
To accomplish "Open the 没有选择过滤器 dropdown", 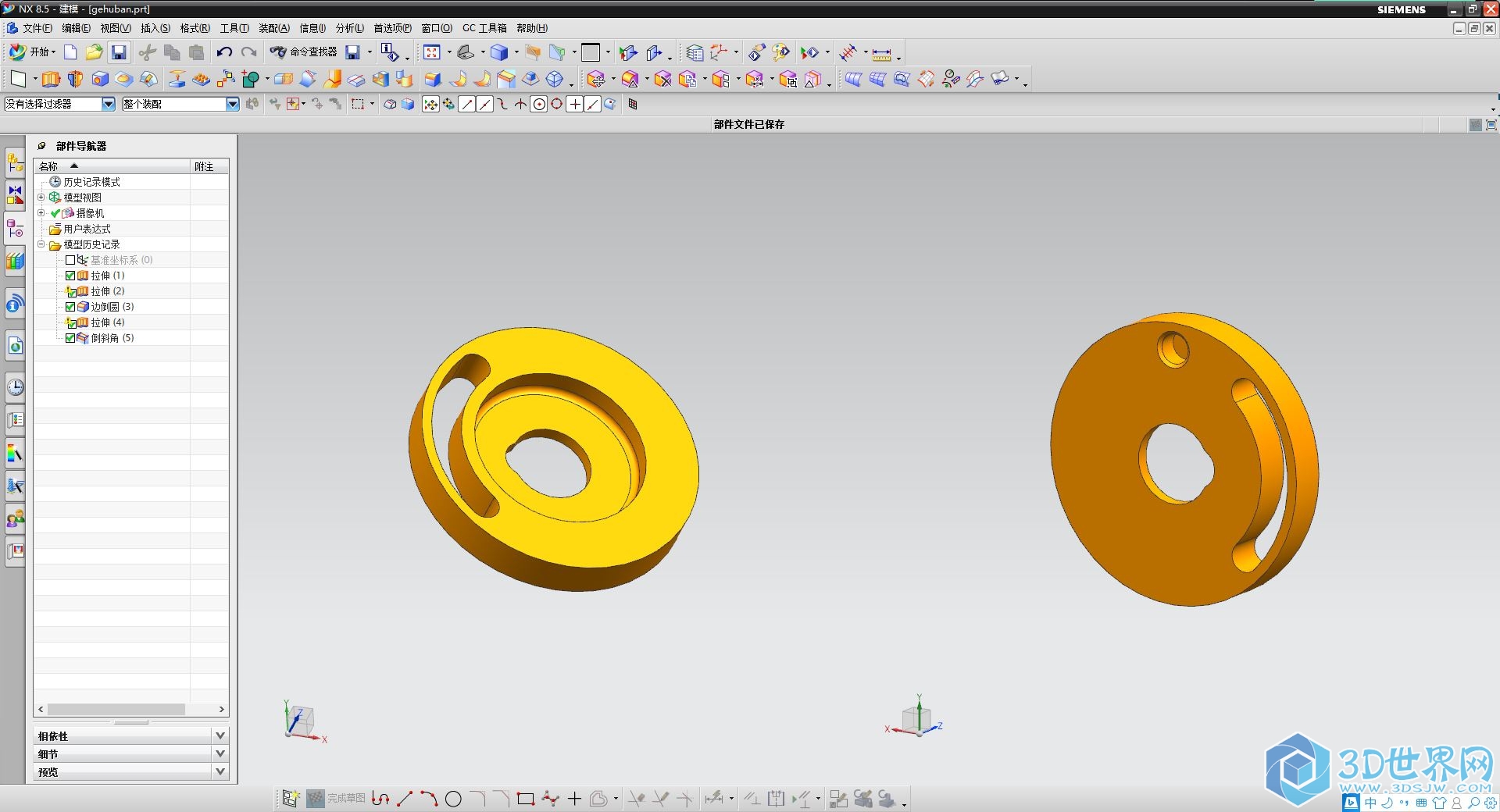I will 109,104.
